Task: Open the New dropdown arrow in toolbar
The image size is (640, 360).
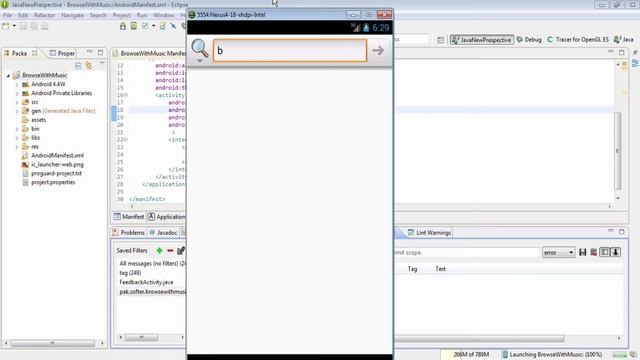Action: pos(14,26)
